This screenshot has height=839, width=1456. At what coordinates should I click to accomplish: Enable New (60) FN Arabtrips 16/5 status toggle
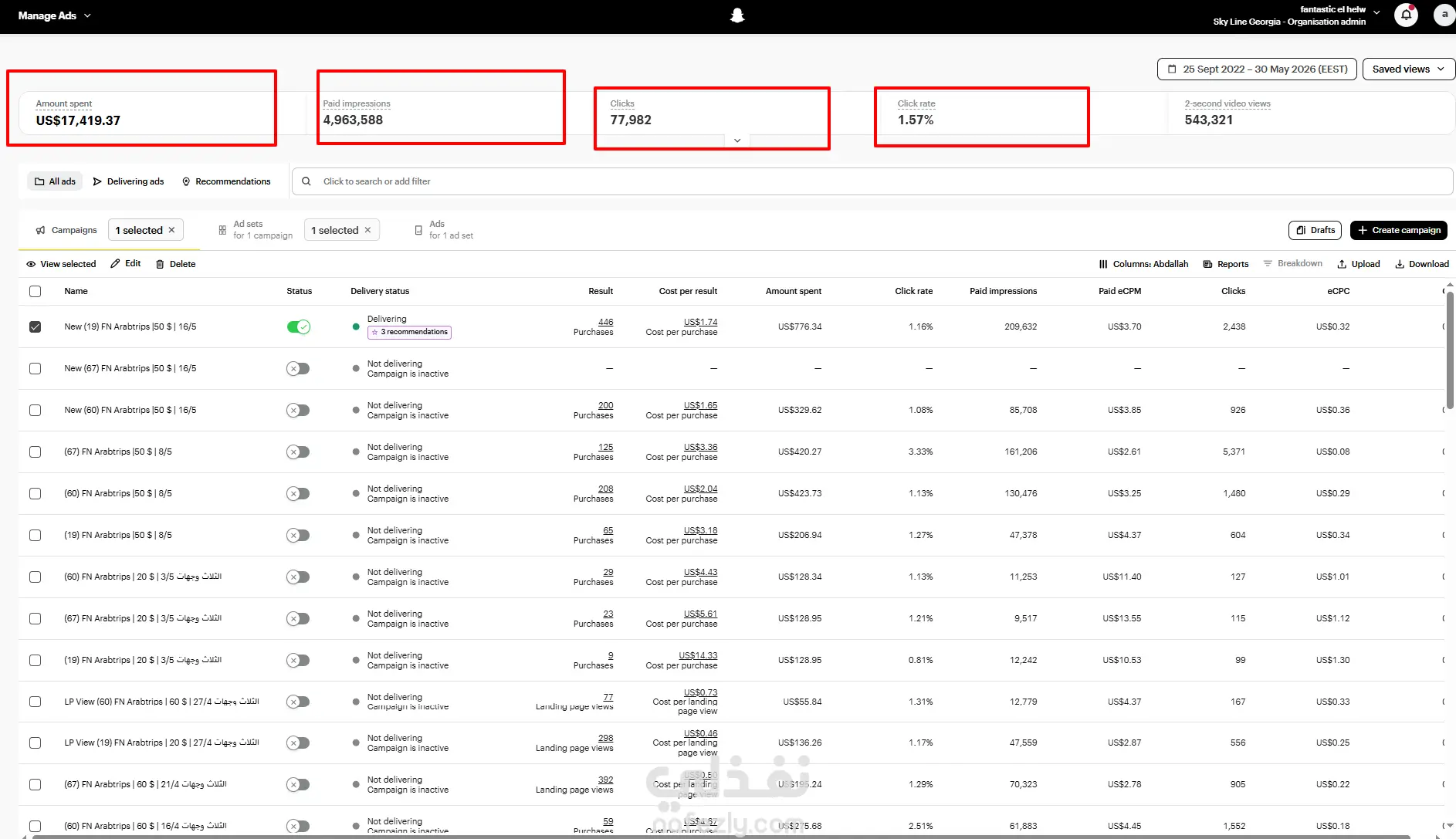(x=298, y=410)
